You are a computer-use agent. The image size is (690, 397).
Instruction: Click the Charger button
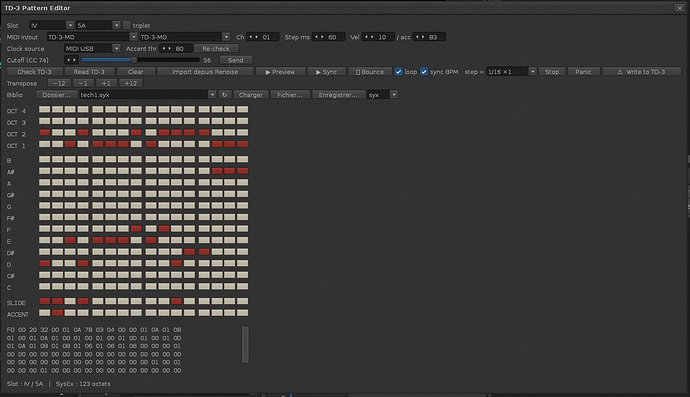point(251,95)
